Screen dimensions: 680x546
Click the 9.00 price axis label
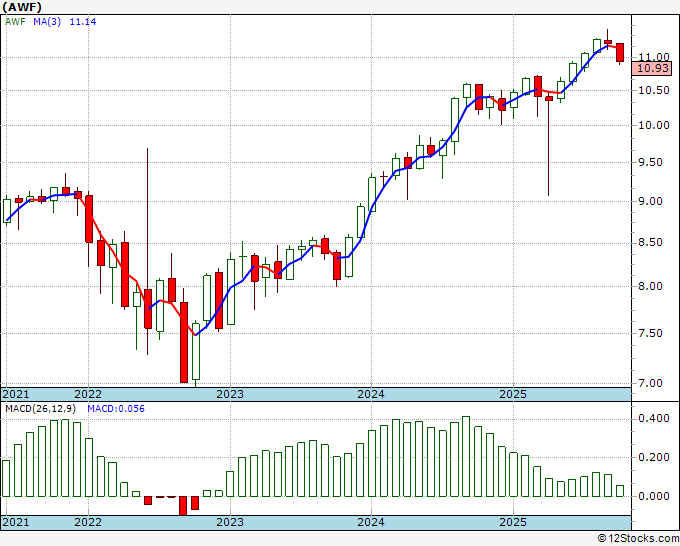click(x=650, y=201)
